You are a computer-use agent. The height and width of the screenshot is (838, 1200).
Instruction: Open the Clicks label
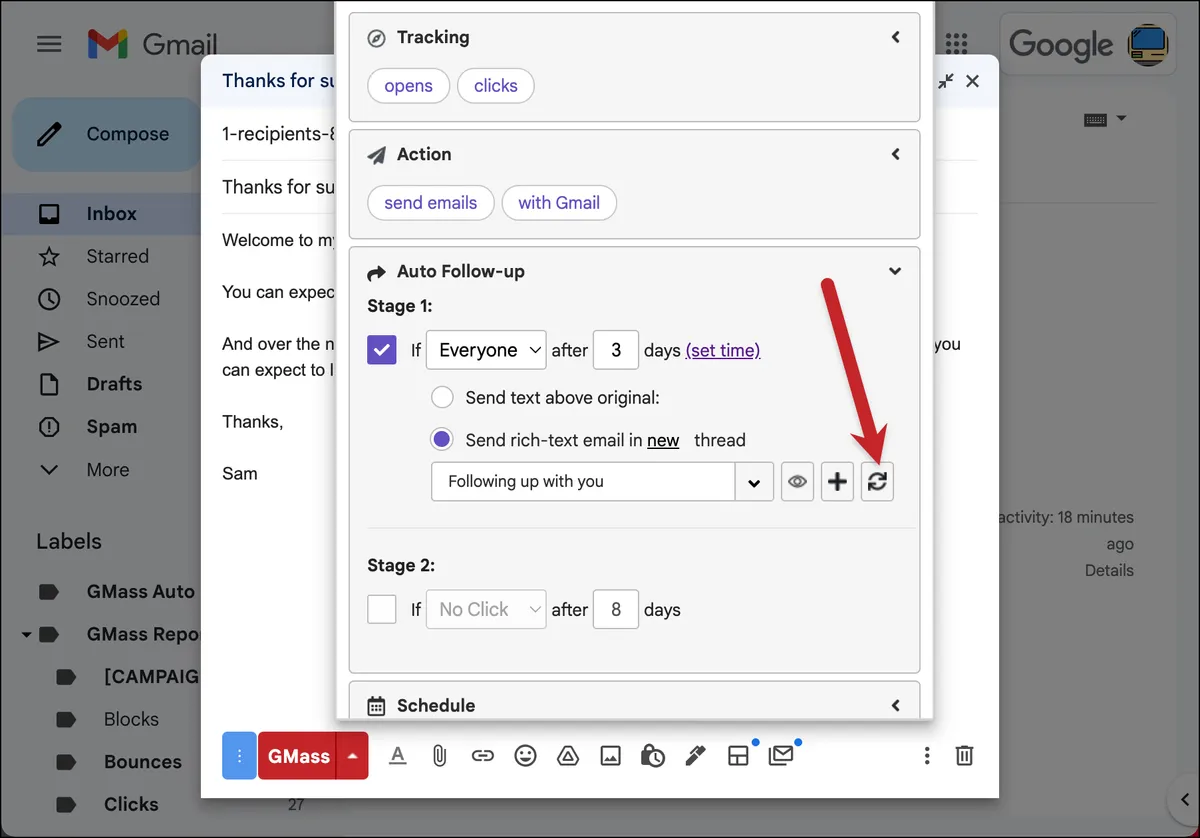pos(131,804)
